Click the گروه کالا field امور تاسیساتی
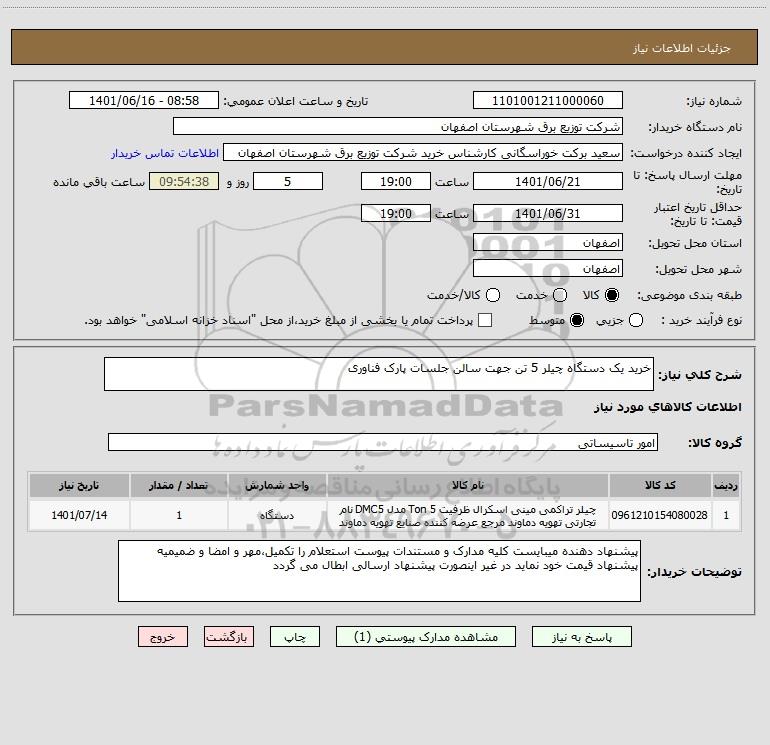Viewport: 770px width, 745px height. coord(383,442)
